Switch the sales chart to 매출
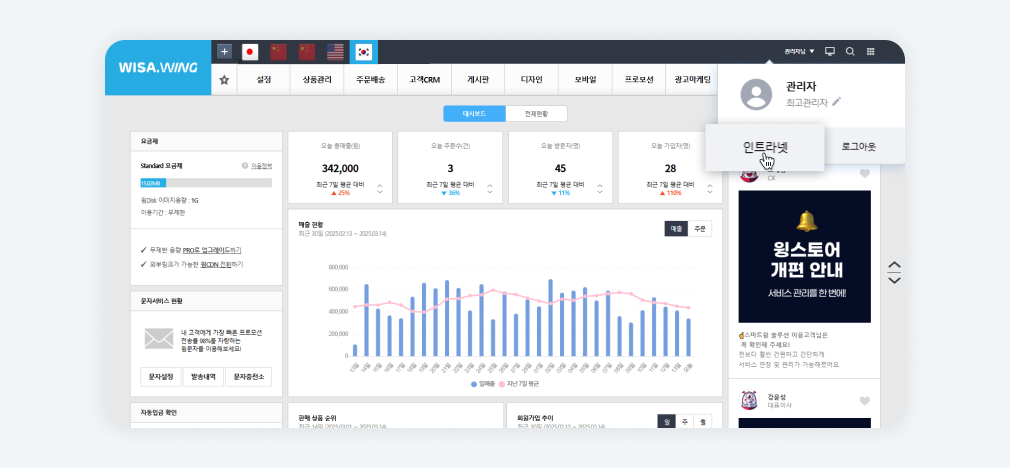 [x=676, y=229]
